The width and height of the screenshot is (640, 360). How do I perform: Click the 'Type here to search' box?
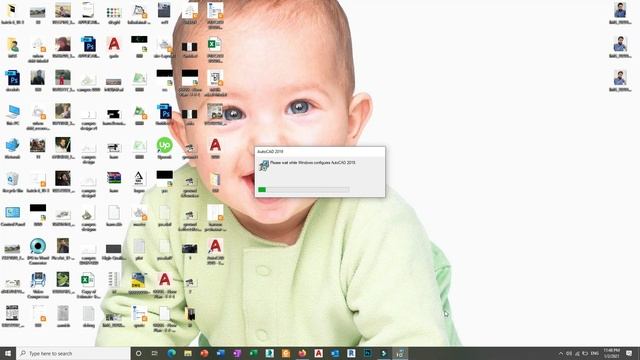click(73, 353)
